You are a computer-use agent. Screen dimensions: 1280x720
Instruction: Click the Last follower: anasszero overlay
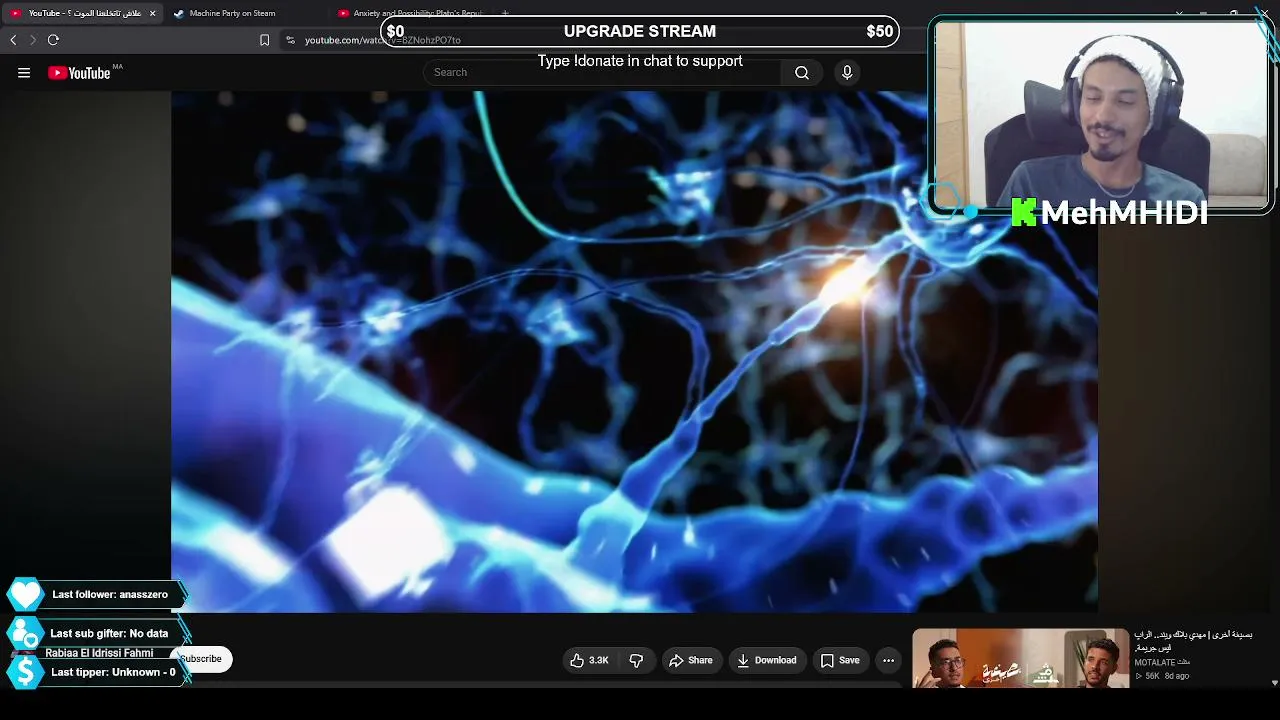click(x=96, y=594)
